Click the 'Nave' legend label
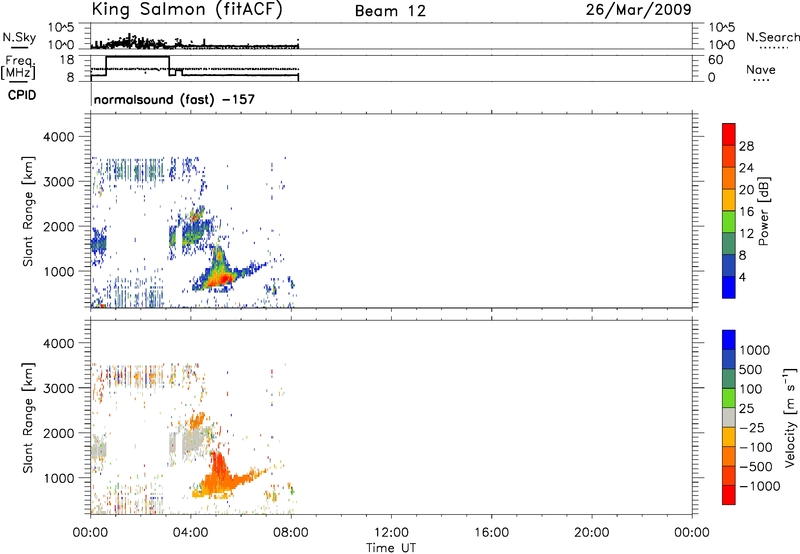The image size is (800, 554). click(761, 69)
